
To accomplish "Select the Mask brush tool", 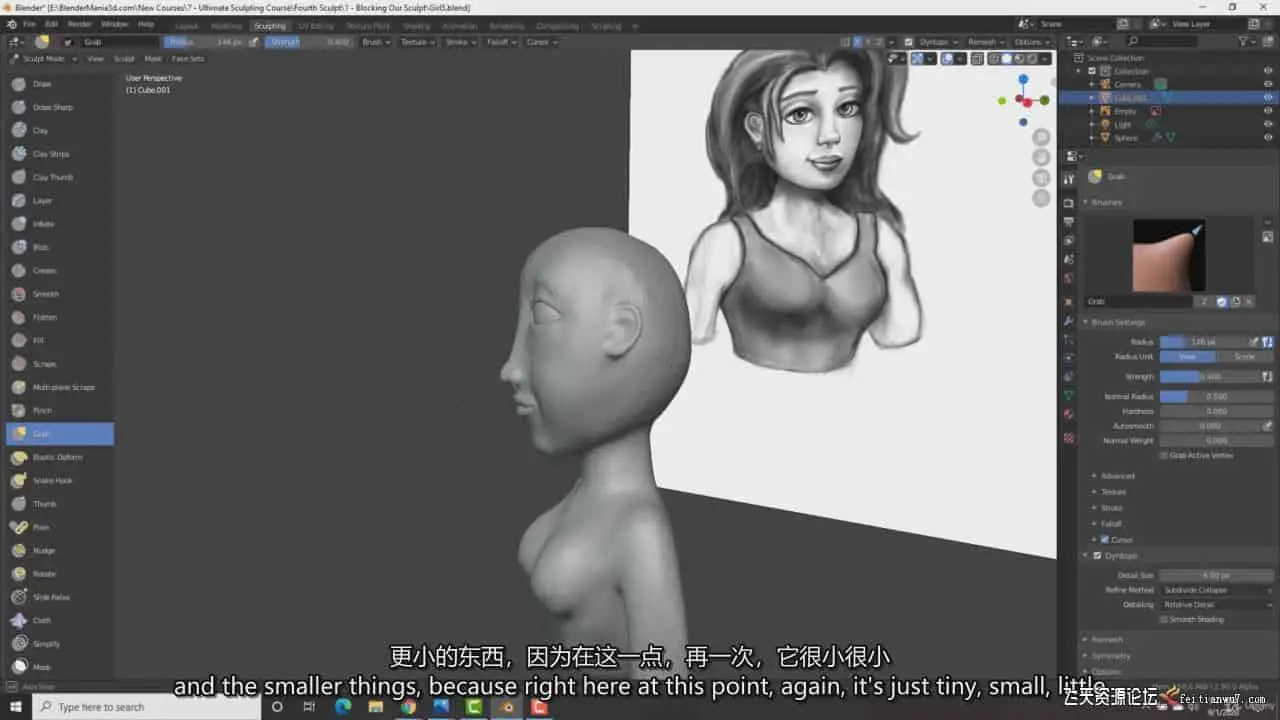I will tap(41, 667).
